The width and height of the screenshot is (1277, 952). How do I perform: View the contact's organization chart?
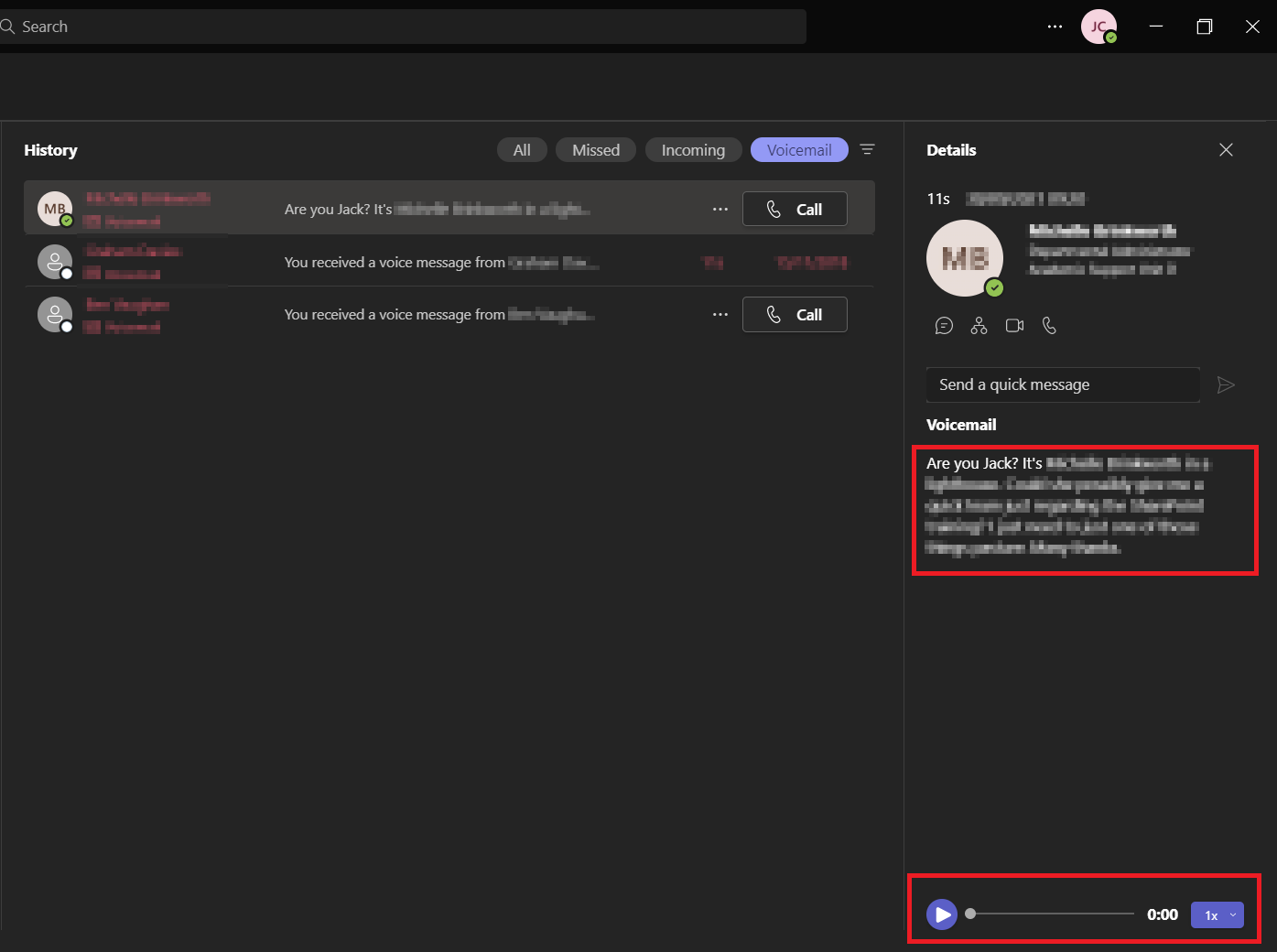coord(979,325)
